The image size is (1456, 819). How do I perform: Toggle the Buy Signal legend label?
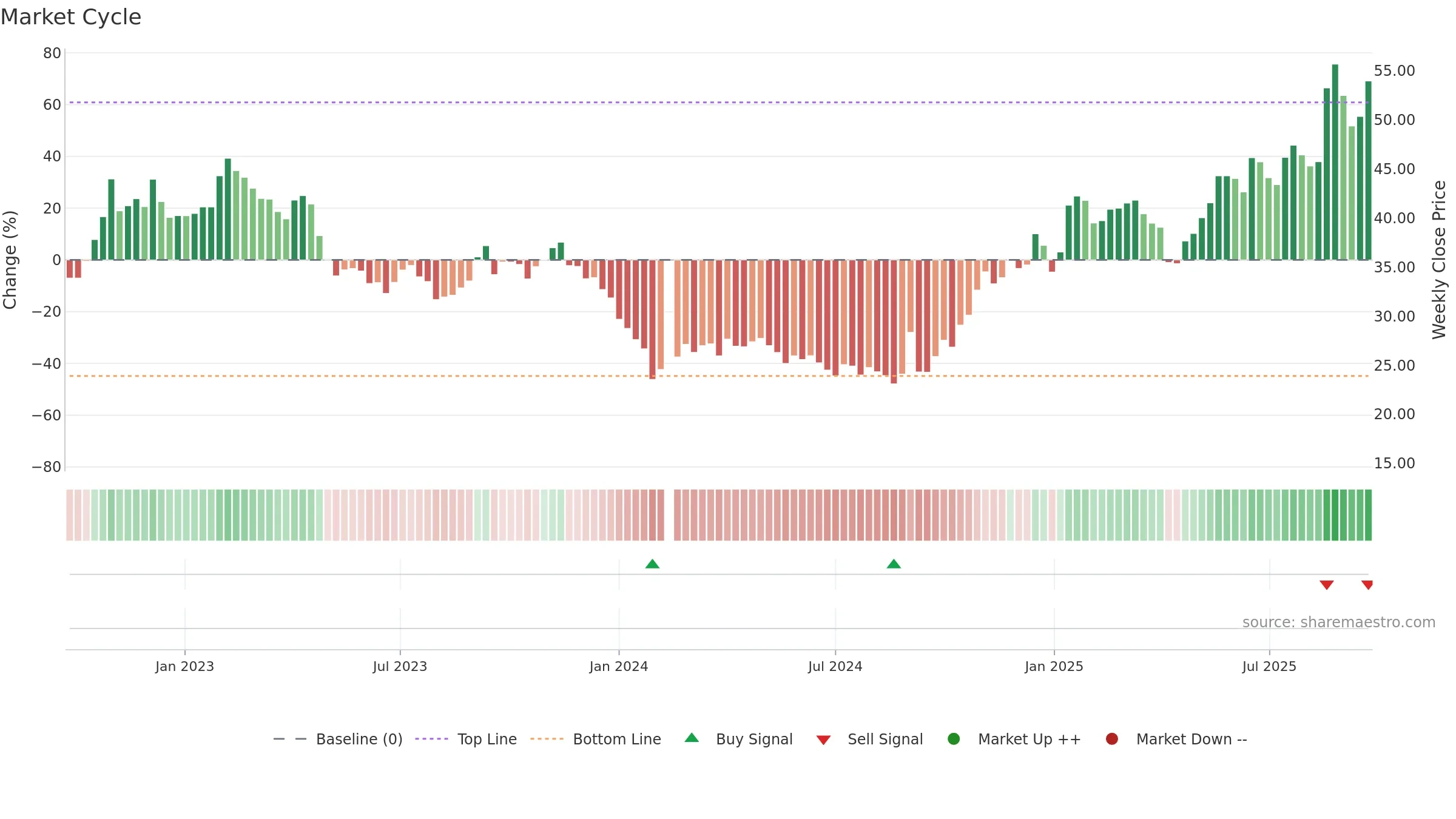click(x=754, y=739)
